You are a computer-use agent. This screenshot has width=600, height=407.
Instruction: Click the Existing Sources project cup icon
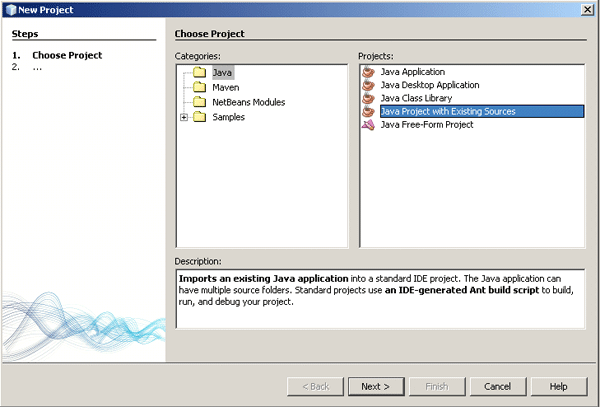click(x=368, y=111)
